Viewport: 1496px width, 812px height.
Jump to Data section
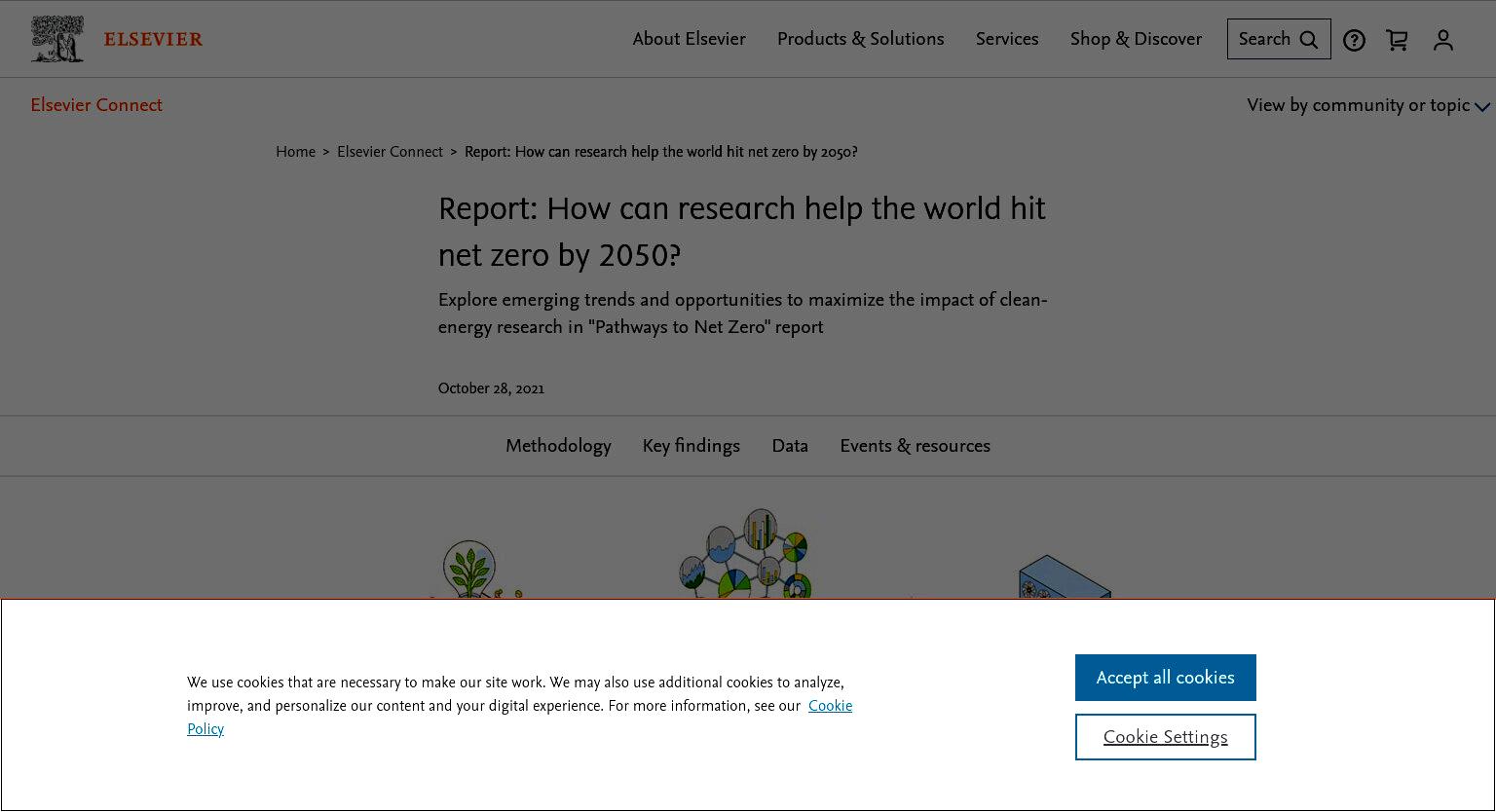point(790,446)
